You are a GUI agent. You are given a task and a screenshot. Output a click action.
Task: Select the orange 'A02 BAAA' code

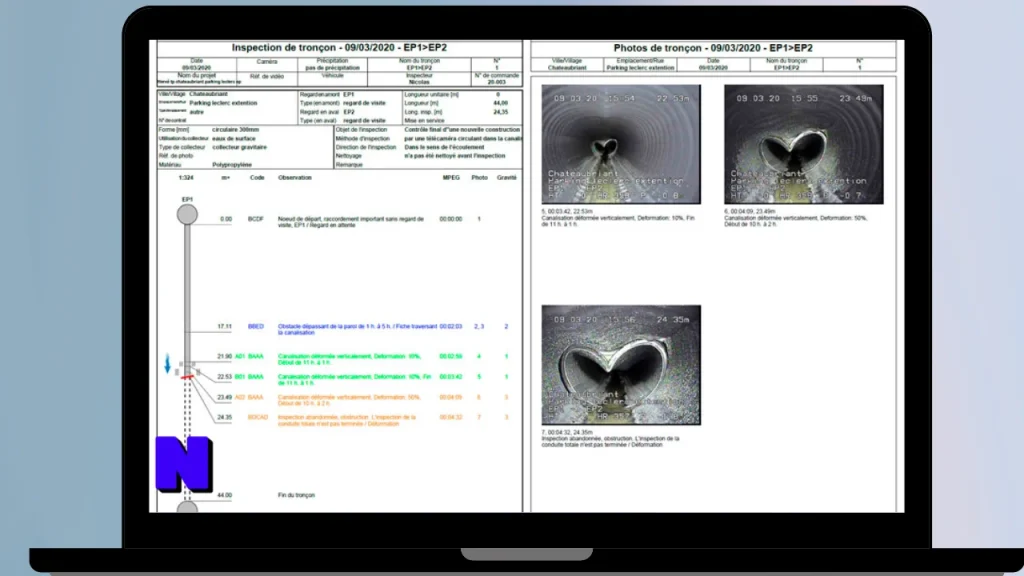pyautogui.click(x=249, y=397)
